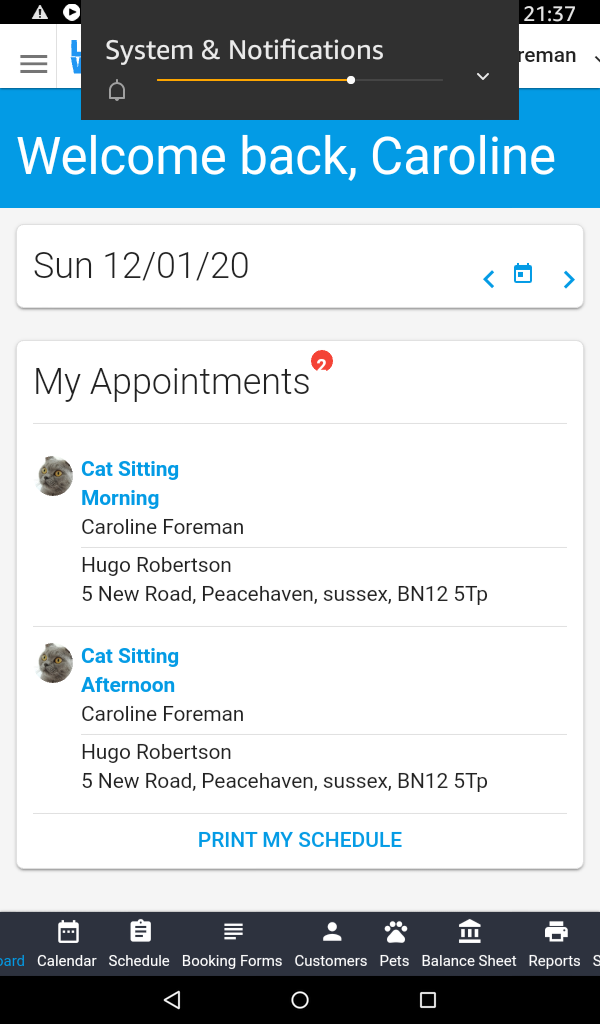Tap PRINT MY SCHEDULE

(x=300, y=839)
